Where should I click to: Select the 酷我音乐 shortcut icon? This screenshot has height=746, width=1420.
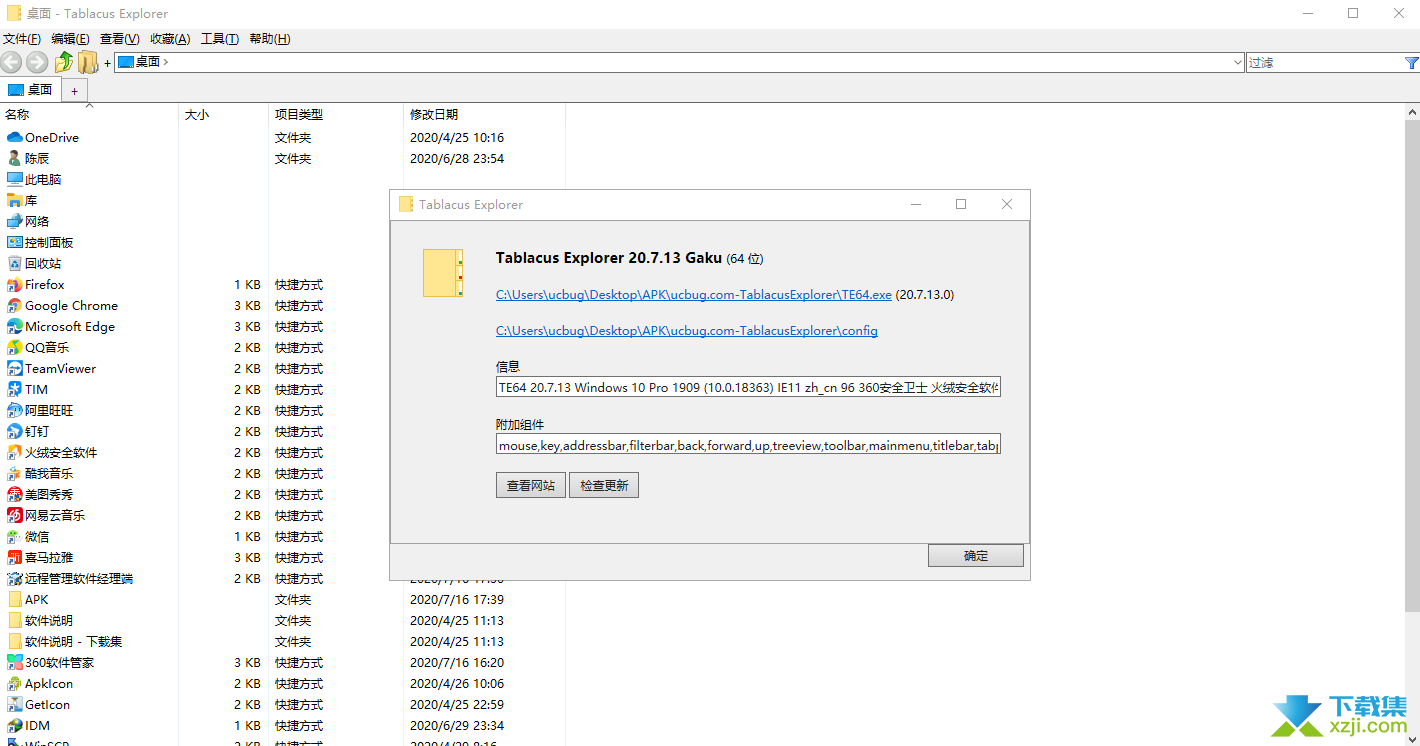click(14, 473)
